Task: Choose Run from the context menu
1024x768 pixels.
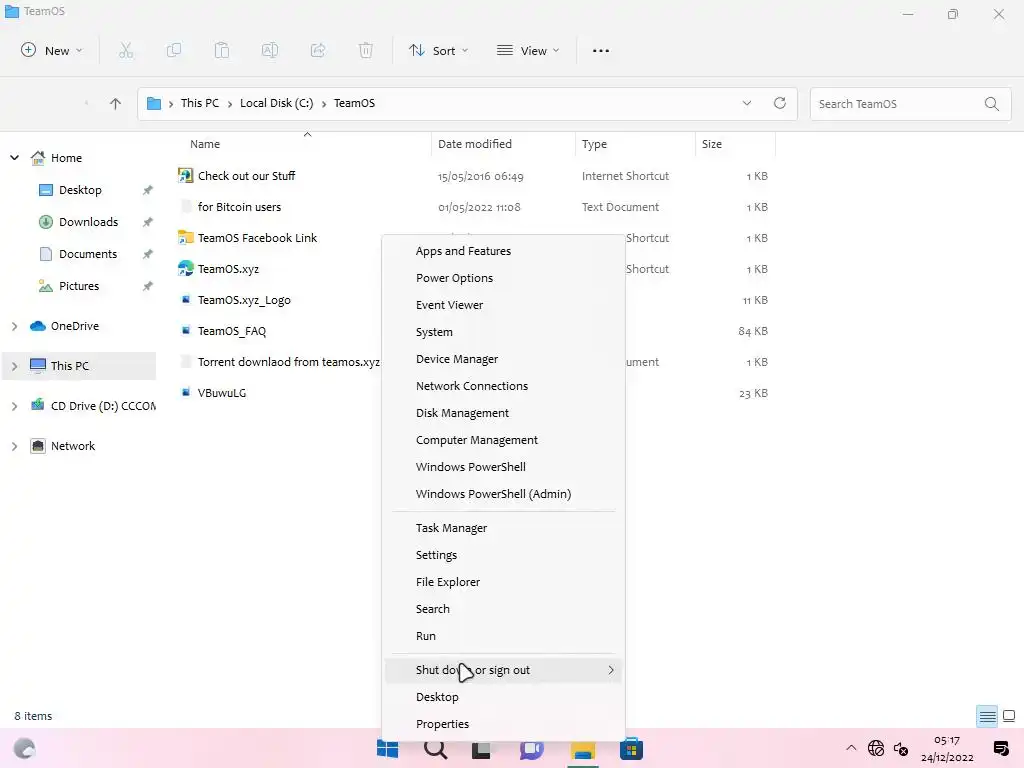Action: tap(503, 635)
